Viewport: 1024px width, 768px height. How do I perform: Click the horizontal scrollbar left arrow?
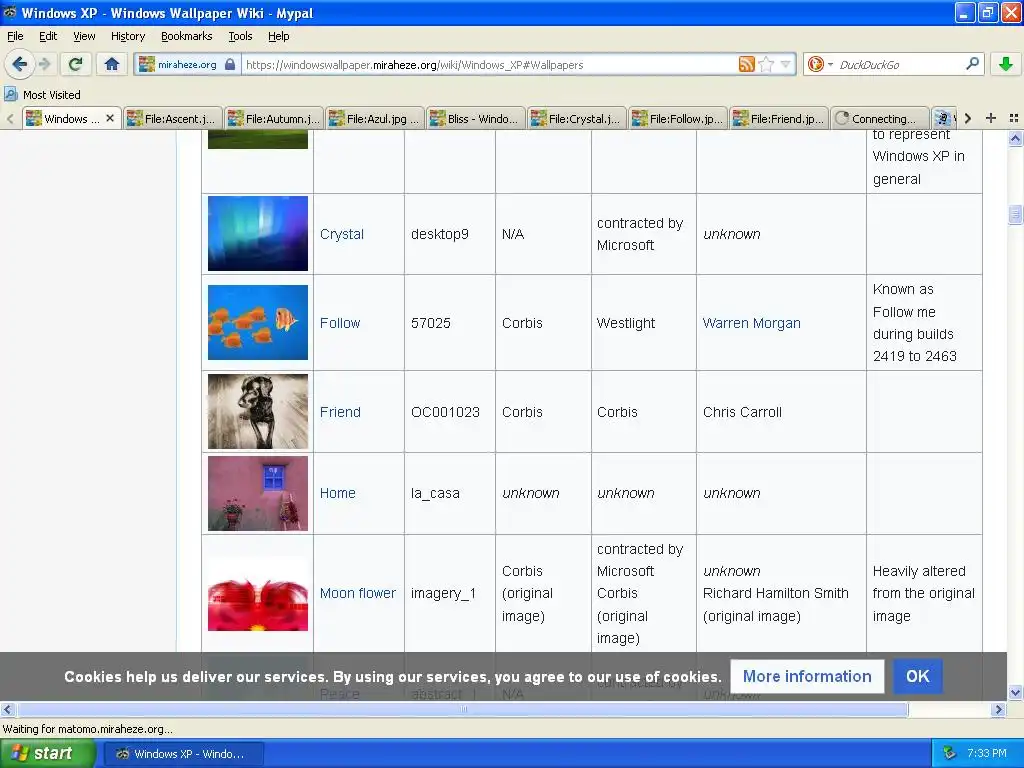[x=7, y=709]
